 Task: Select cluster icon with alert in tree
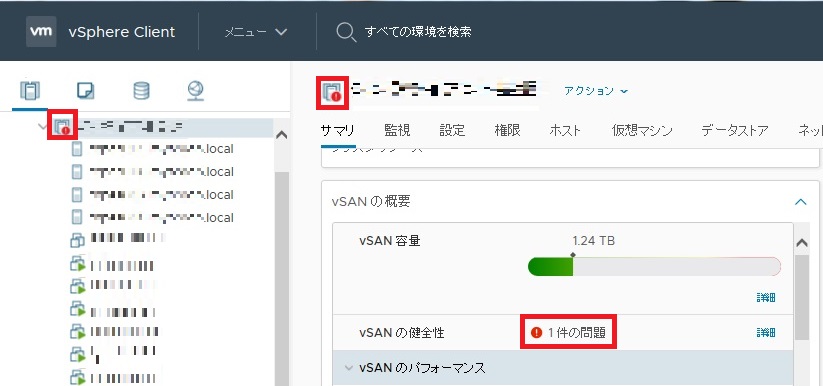pos(62,126)
